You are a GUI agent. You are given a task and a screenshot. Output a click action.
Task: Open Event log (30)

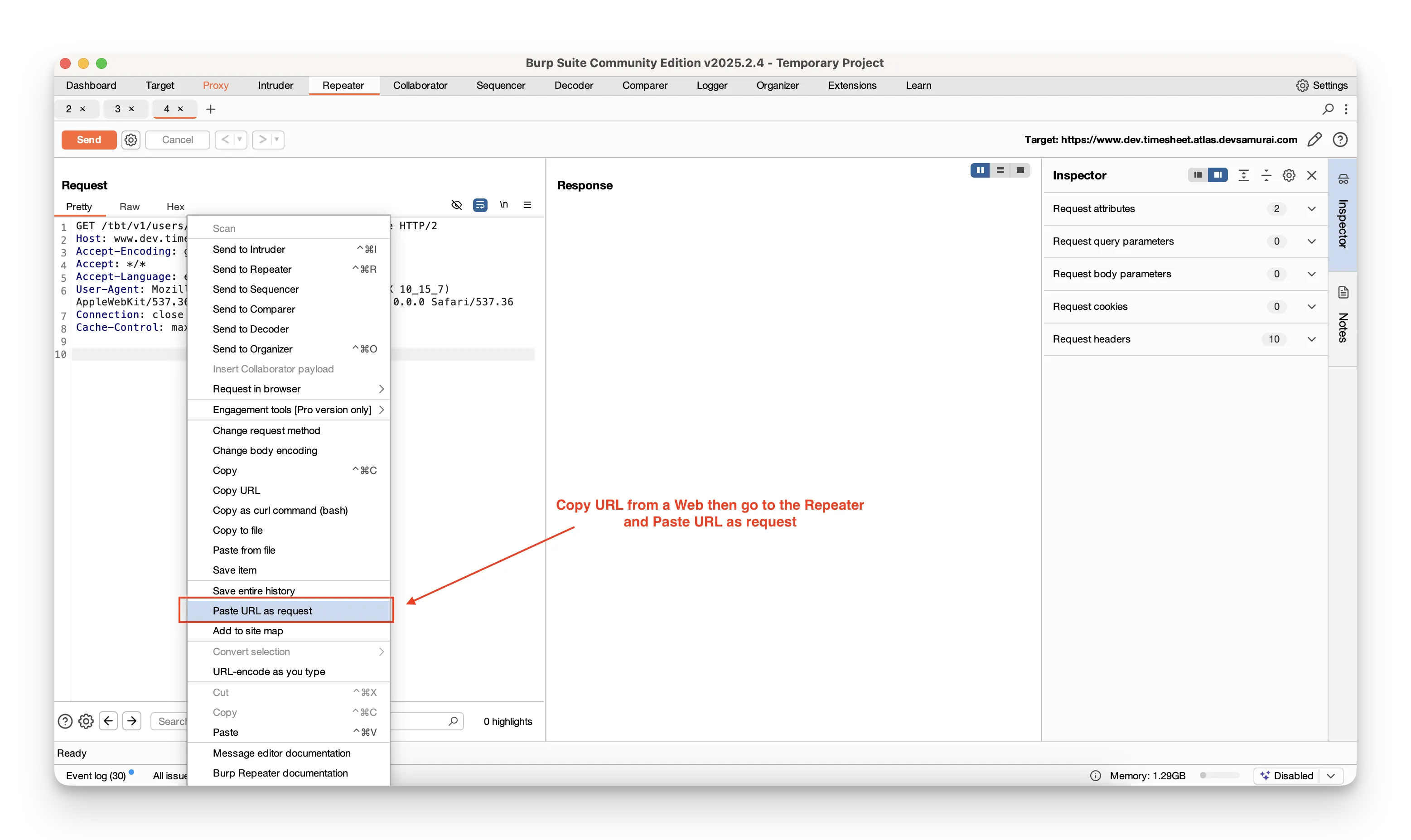(96, 776)
